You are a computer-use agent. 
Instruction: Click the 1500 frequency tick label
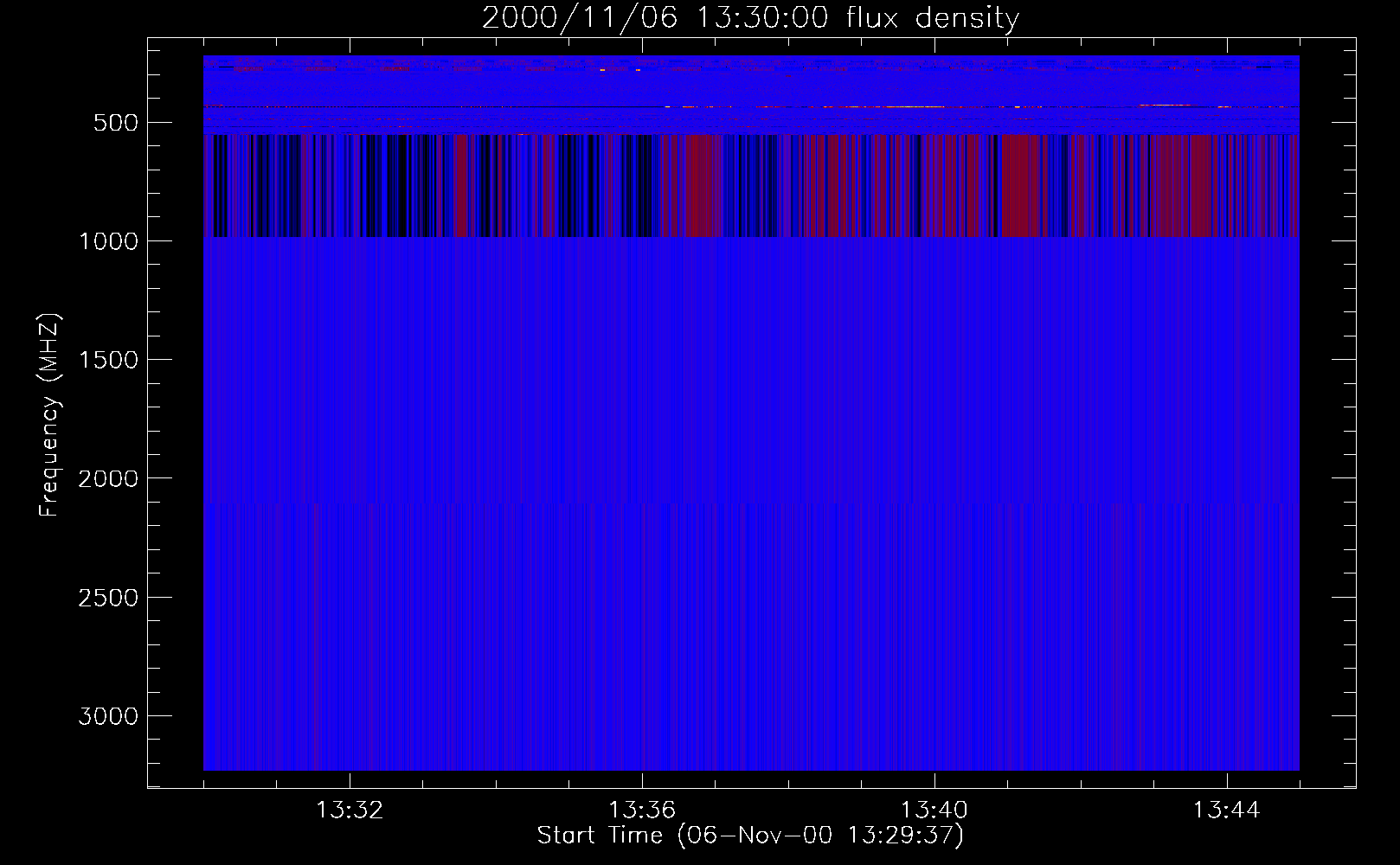point(108,360)
